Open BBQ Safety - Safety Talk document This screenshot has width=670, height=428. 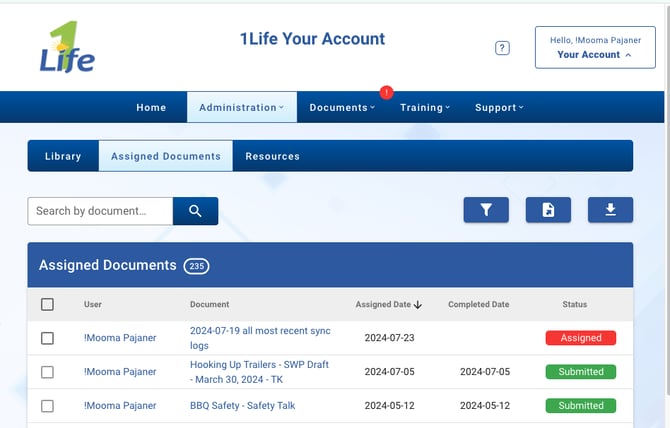click(242, 406)
